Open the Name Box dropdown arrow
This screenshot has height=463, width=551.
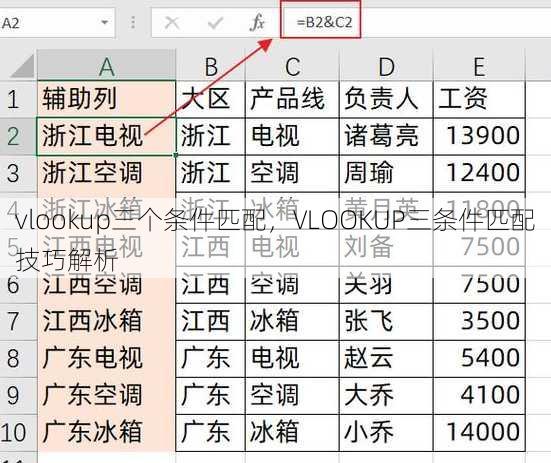pos(104,23)
